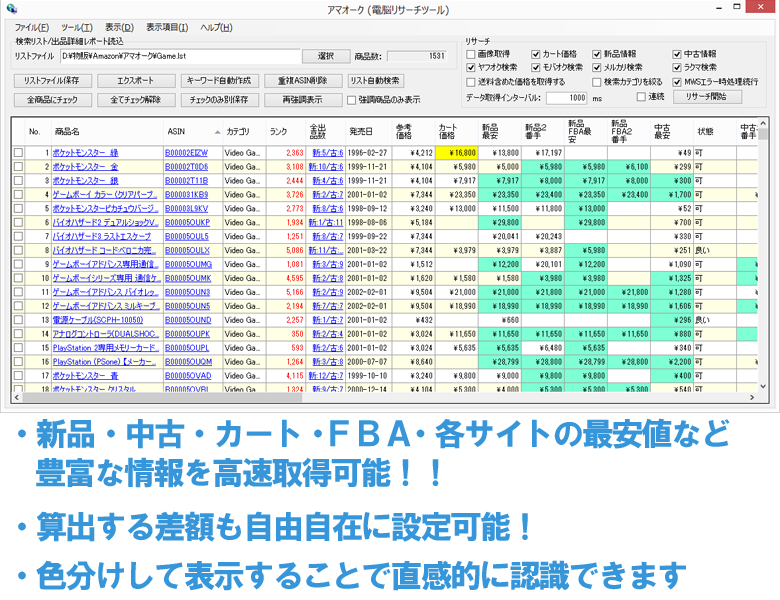Click the キーワード自動作成 button
Image resolution: width=780 pixels, height=600 pixels.
click(x=219, y=81)
